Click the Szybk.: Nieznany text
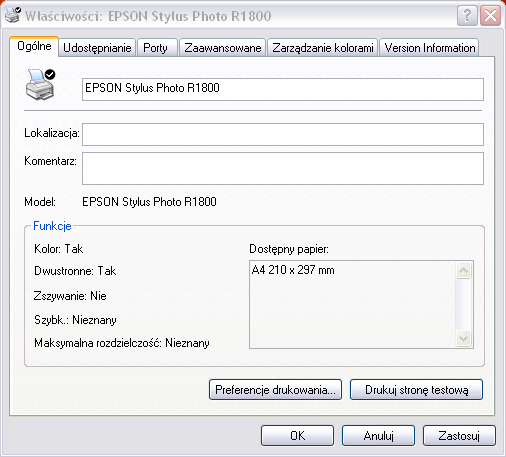The height and width of the screenshot is (457, 506). coord(75,320)
